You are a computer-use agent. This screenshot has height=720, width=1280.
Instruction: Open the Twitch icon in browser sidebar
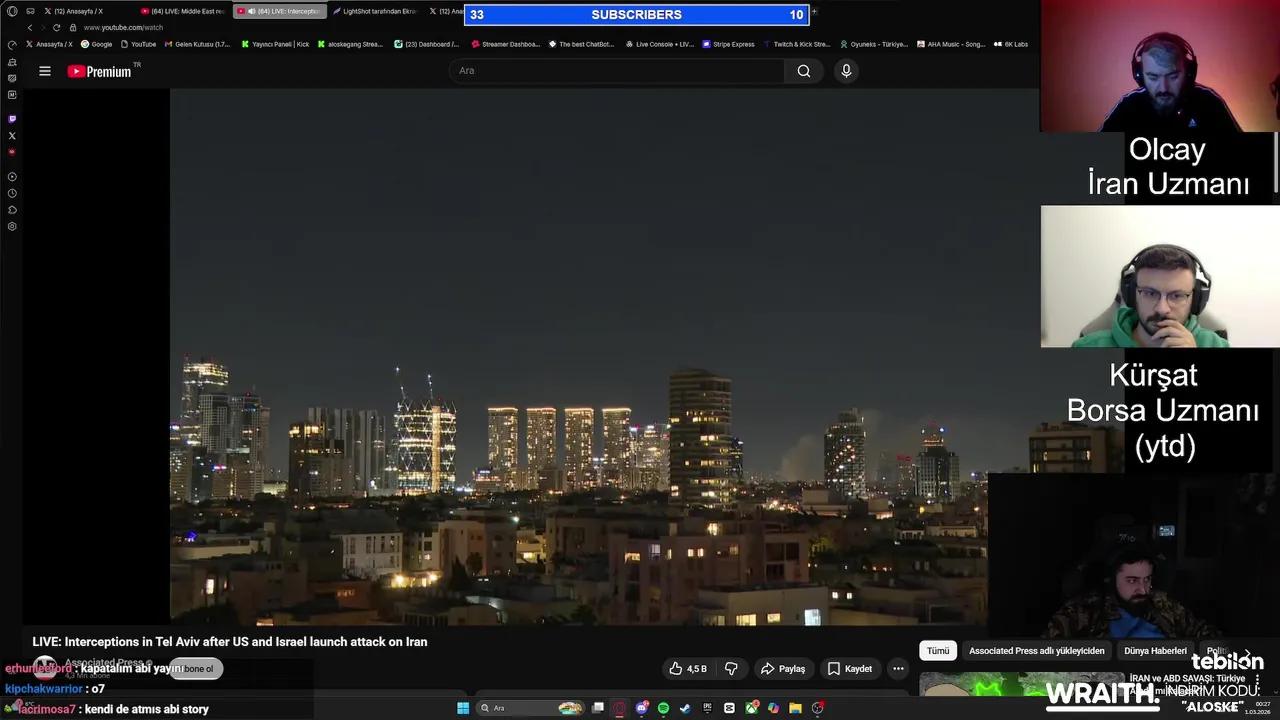pyautogui.click(x=12, y=119)
